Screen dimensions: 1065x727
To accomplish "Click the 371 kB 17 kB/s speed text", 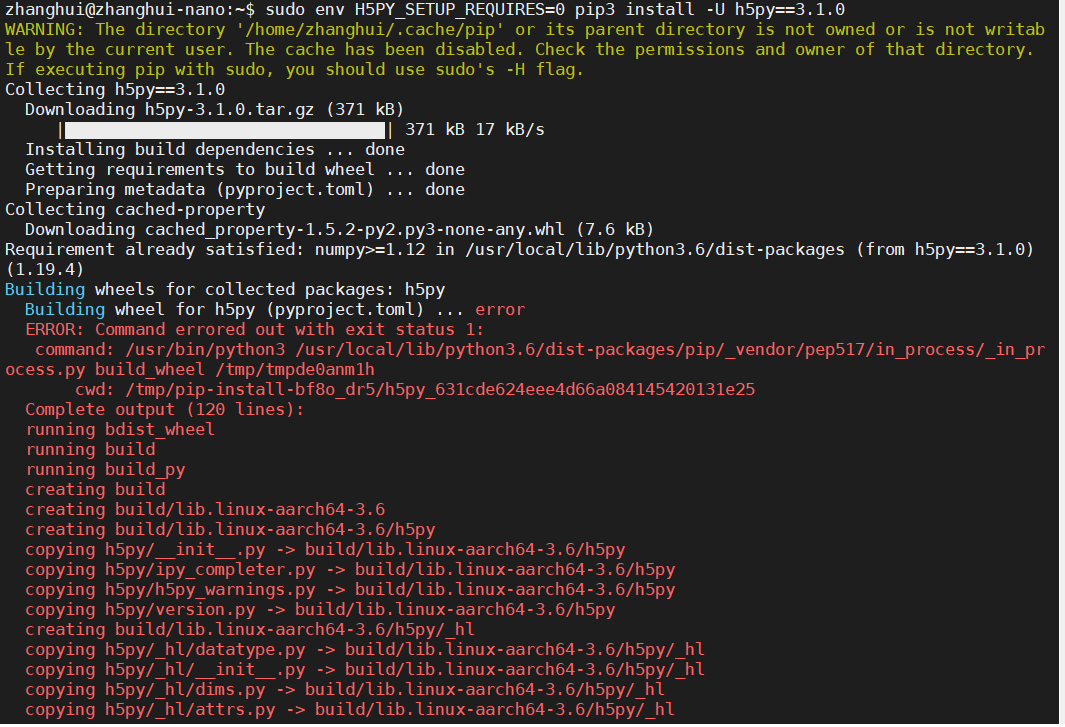I will pyautogui.click(x=475, y=130).
